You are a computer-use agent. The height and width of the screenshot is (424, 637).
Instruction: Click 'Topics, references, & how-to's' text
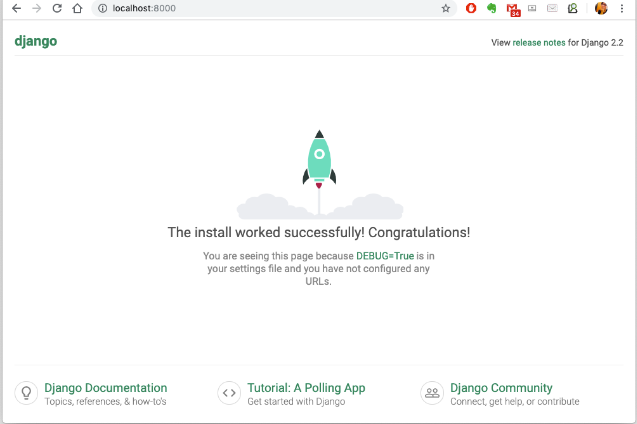105,402
